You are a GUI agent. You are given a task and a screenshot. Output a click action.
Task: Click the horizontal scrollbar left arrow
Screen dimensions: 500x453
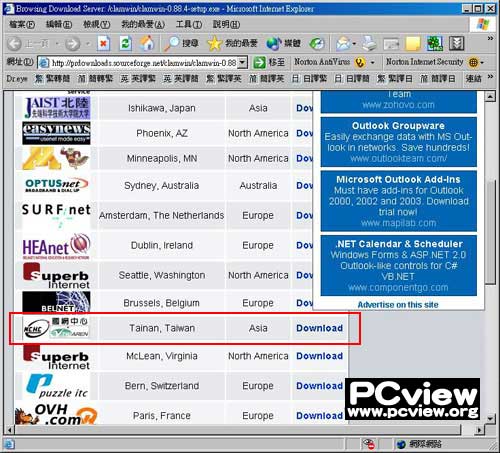pos(9,430)
